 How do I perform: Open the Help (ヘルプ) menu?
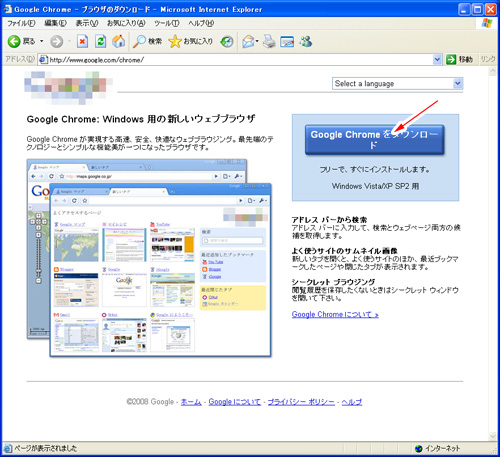201,23
